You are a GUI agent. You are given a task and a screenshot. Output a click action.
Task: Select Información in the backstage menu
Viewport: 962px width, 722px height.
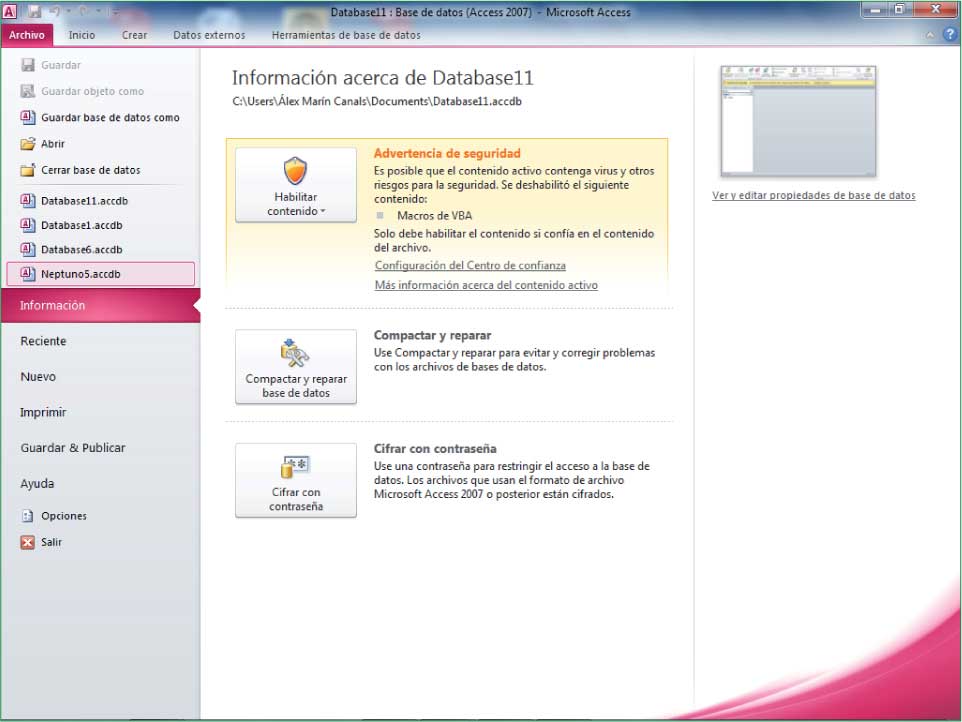[x=101, y=305]
